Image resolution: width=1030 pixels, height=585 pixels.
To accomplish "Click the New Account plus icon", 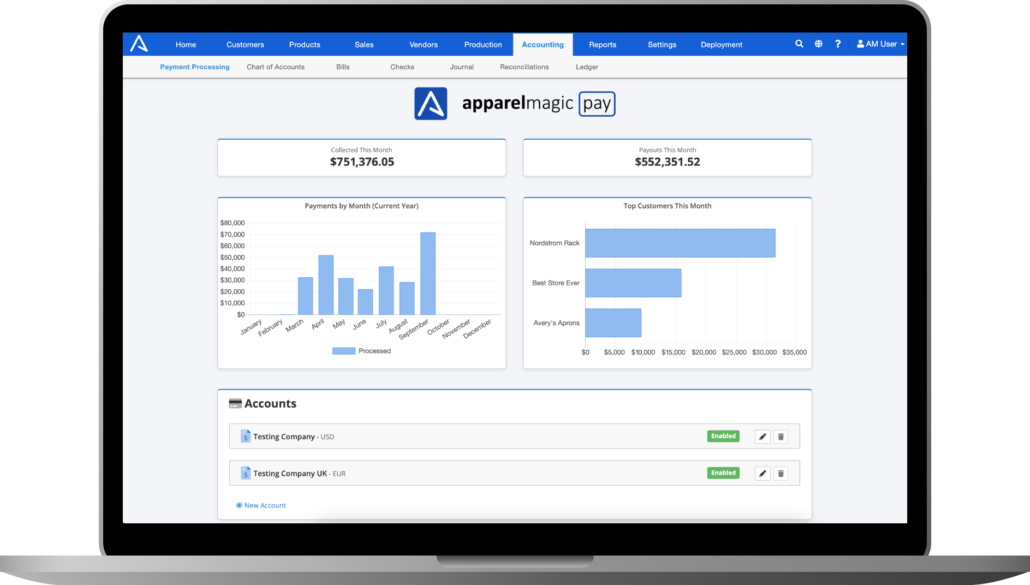I will pos(239,506).
